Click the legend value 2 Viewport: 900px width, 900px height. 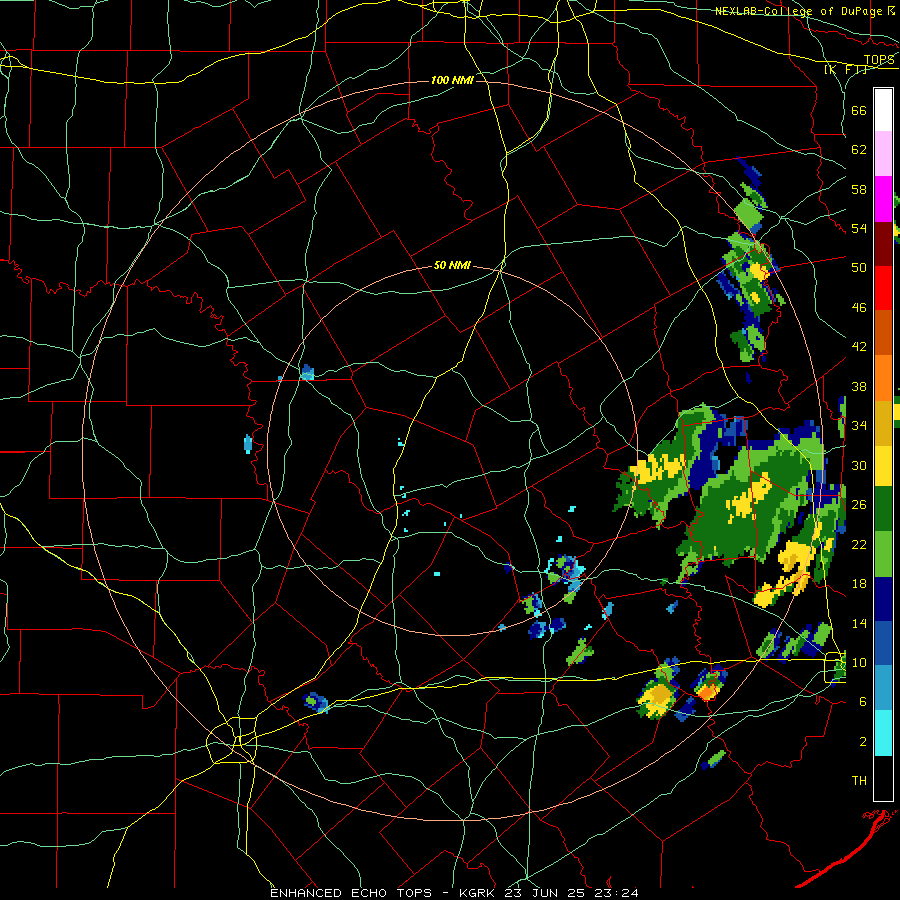(x=863, y=742)
